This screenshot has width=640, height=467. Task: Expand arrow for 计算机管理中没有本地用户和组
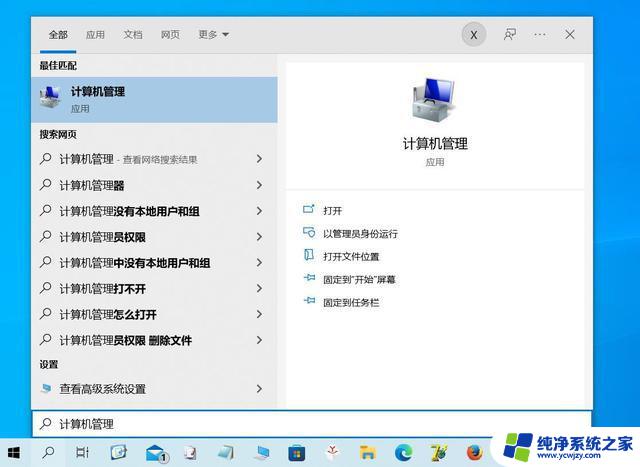[x=259, y=262]
